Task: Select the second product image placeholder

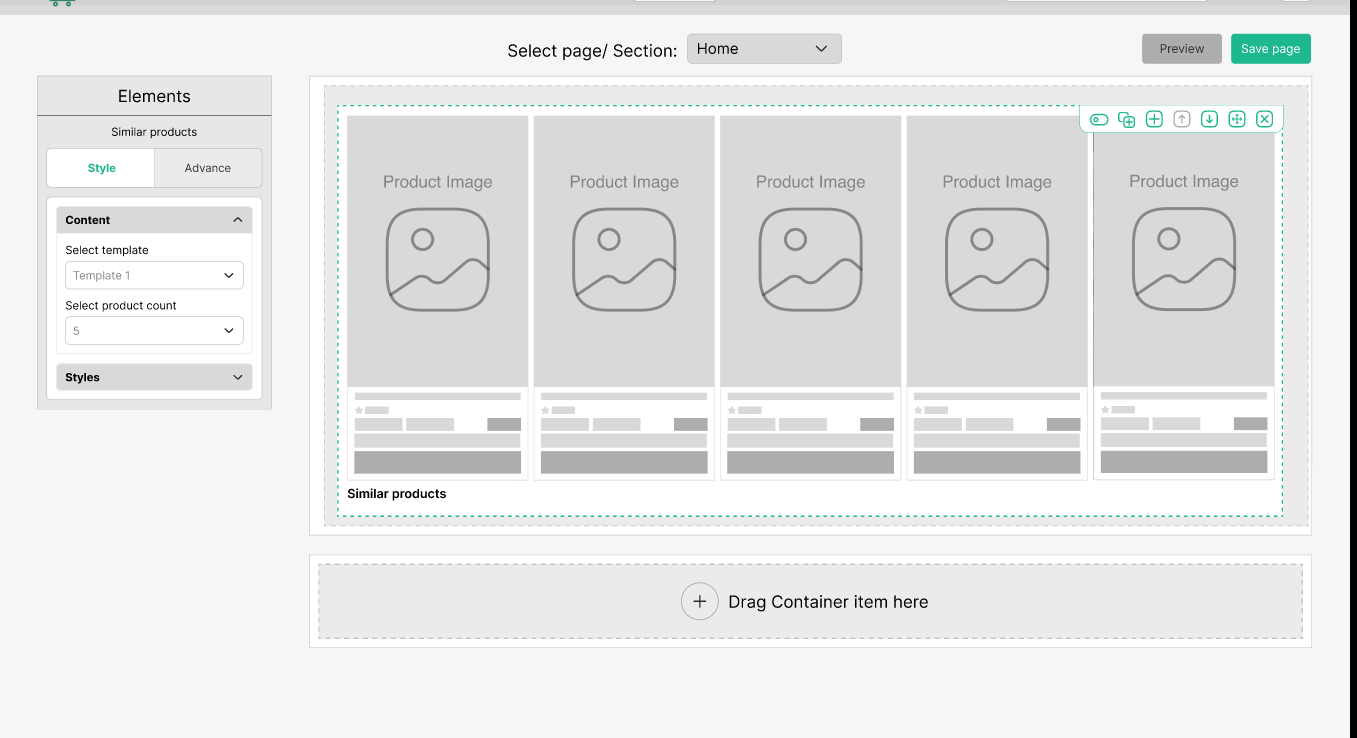Action: point(624,251)
